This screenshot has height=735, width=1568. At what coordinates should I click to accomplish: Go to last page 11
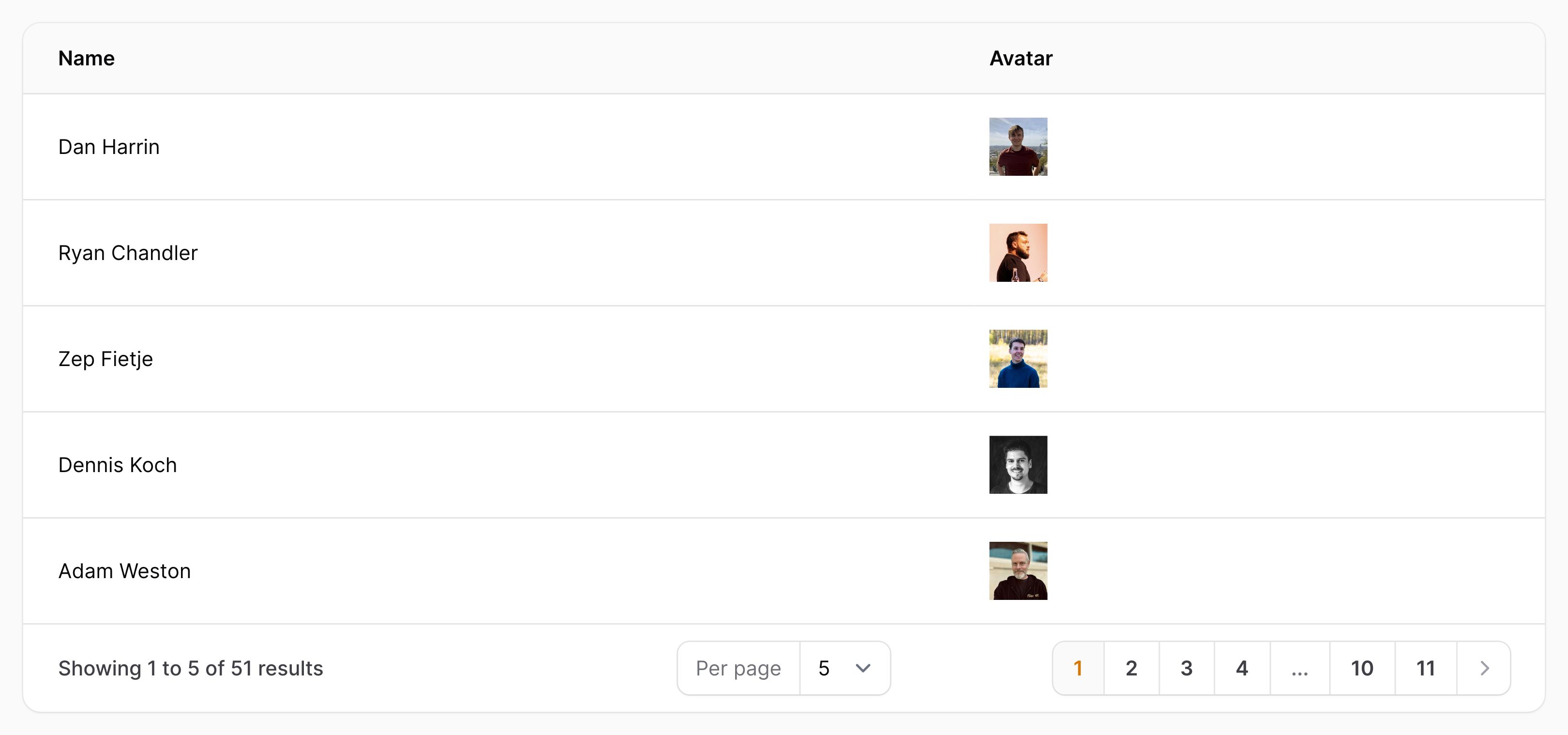[1426, 668]
